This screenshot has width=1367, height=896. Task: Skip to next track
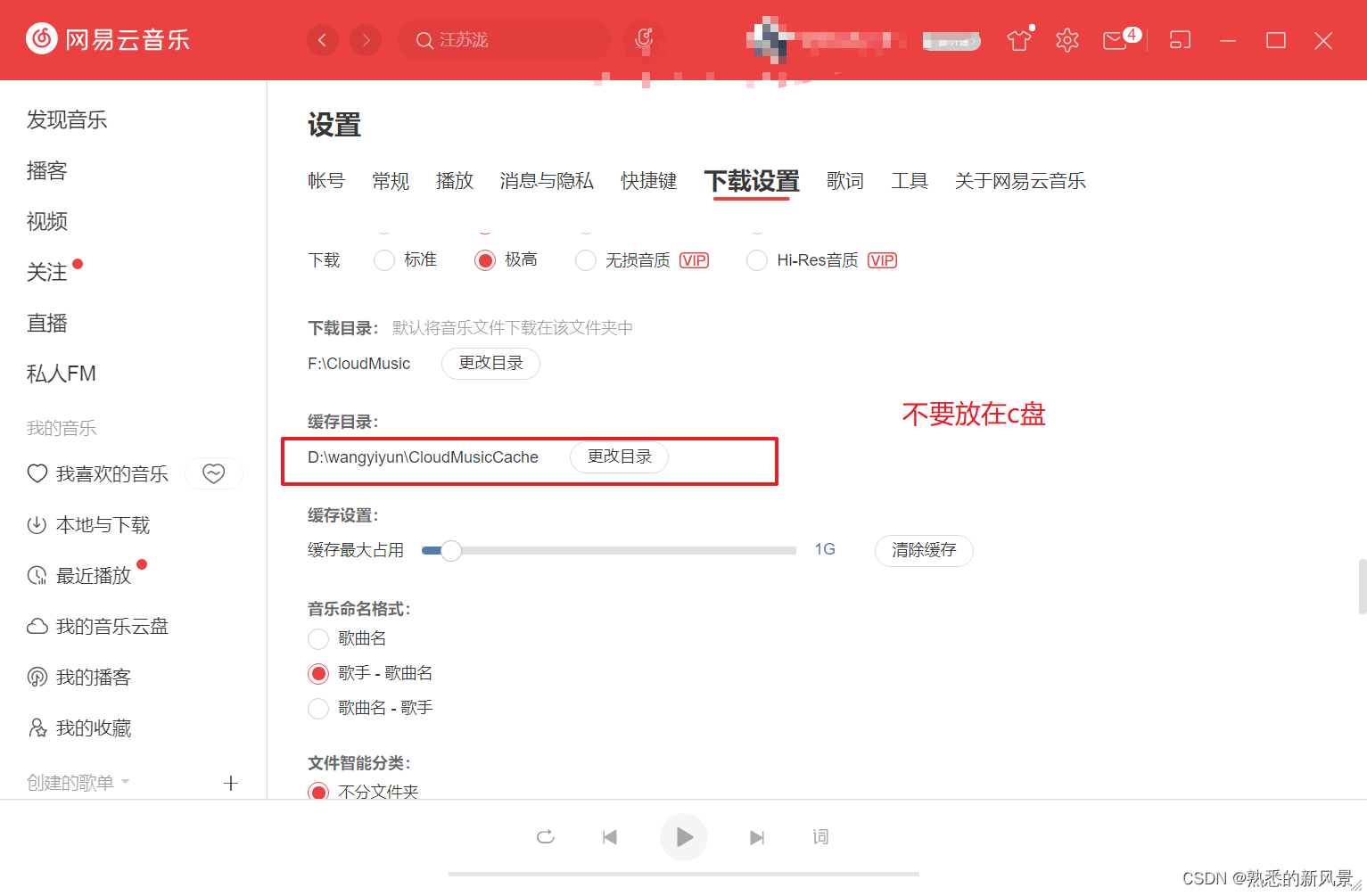(x=757, y=837)
